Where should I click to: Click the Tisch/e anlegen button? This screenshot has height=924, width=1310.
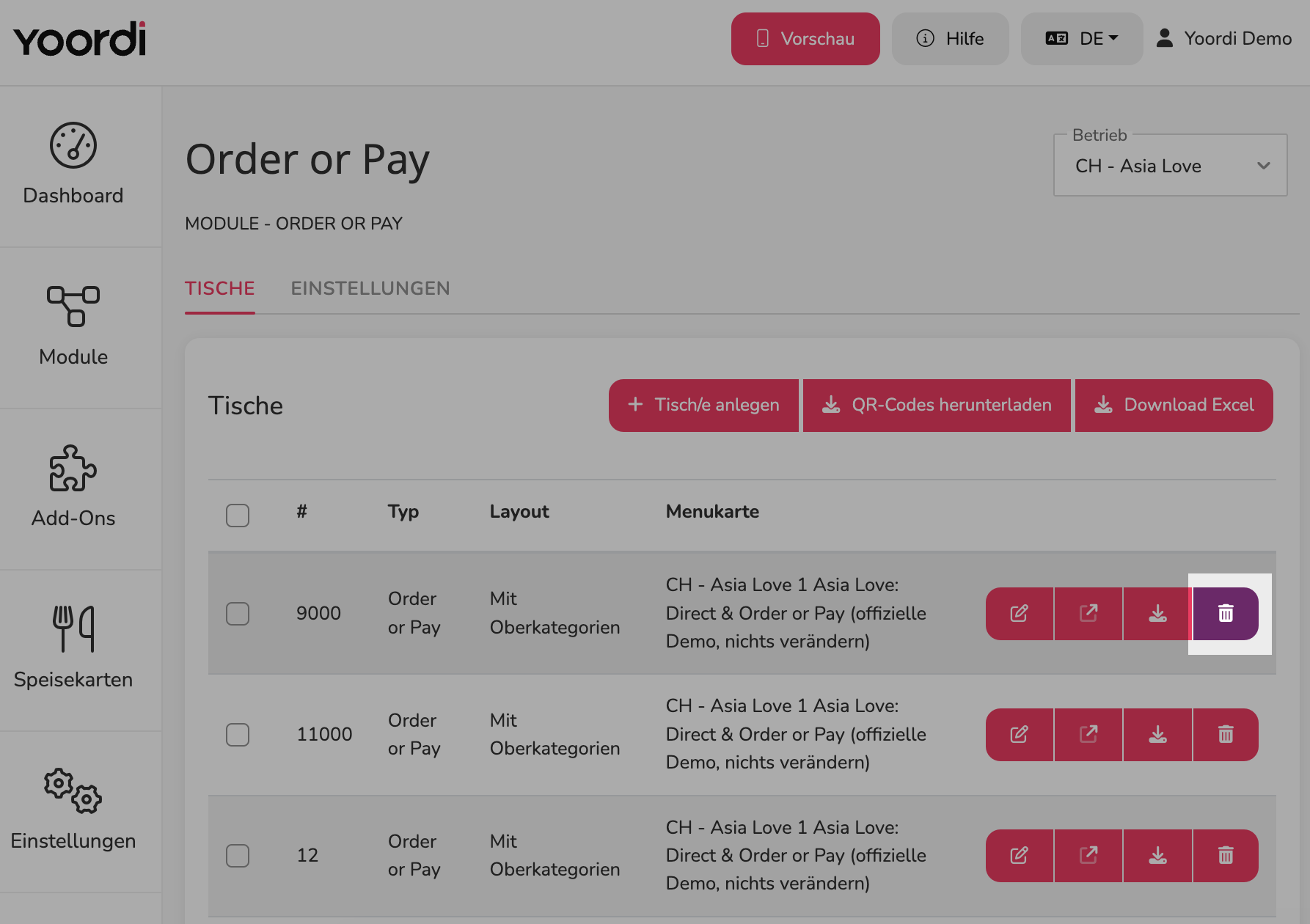(703, 405)
